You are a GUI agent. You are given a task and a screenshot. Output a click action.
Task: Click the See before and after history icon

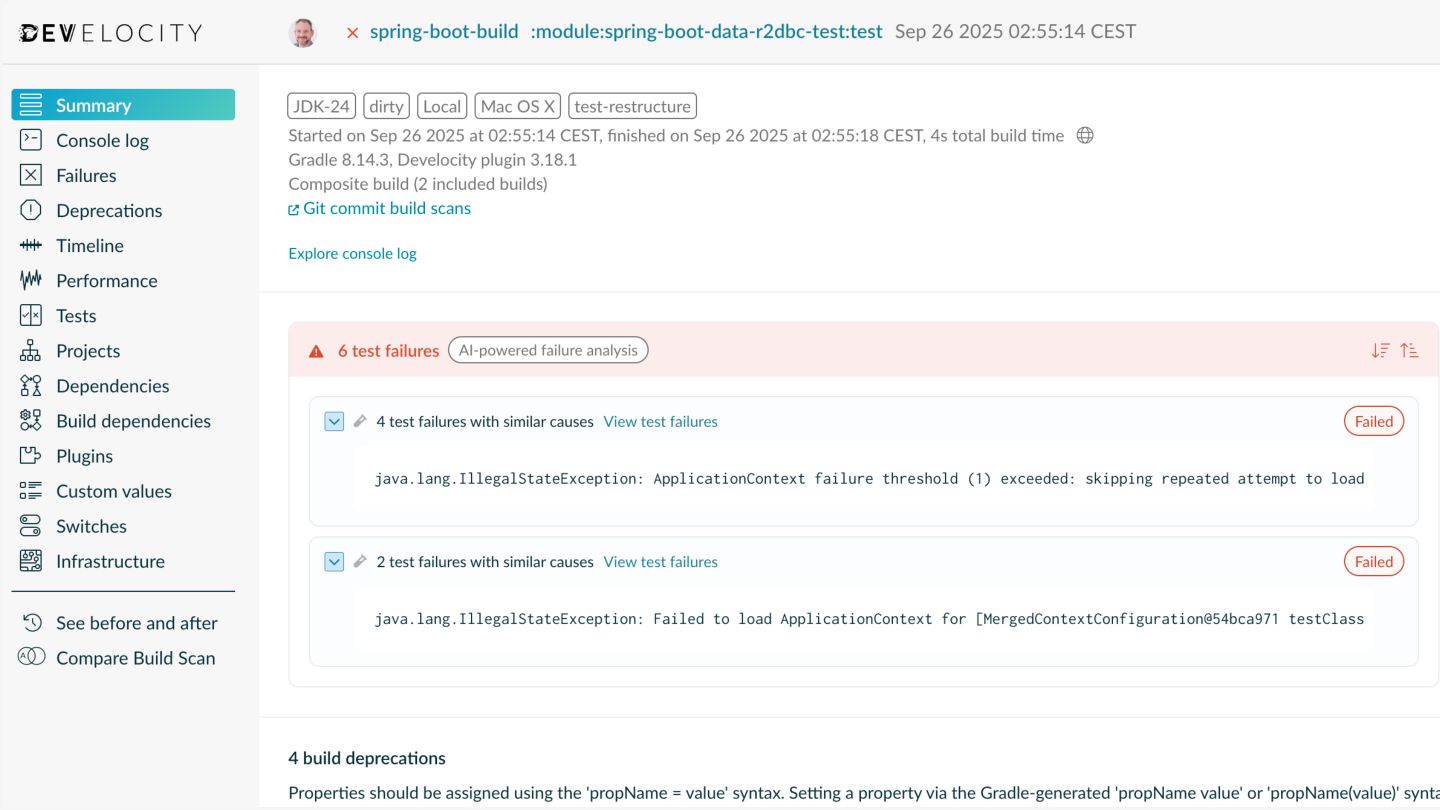tap(33, 622)
